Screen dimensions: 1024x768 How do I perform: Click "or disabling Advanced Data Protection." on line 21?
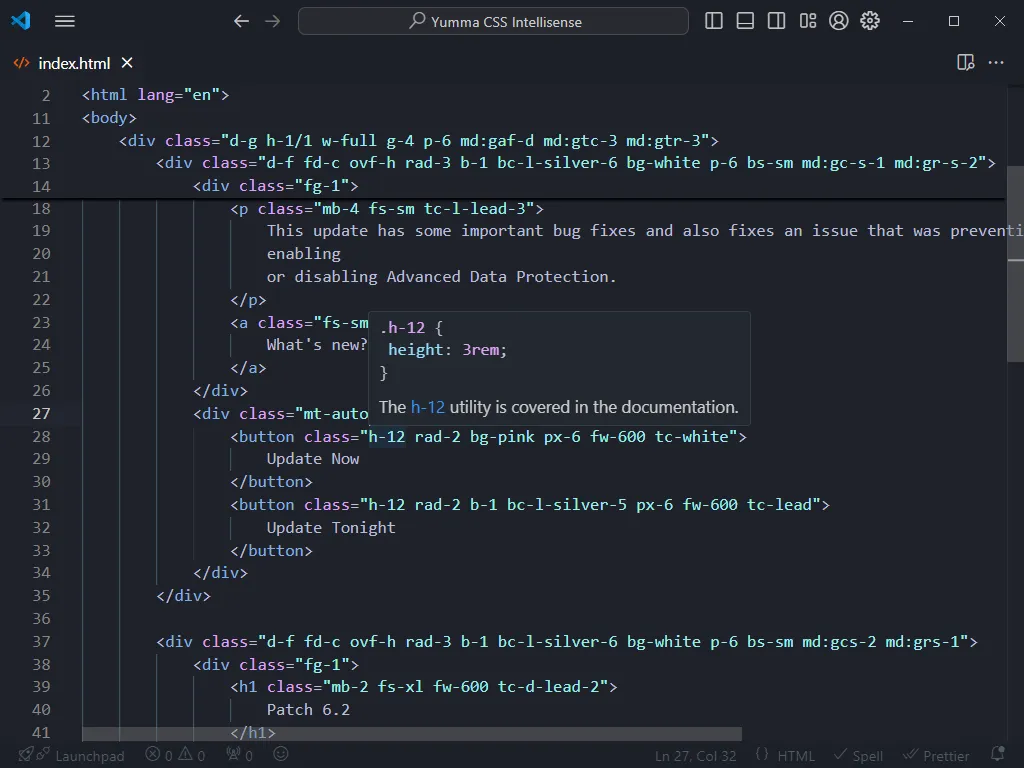[441, 277]
